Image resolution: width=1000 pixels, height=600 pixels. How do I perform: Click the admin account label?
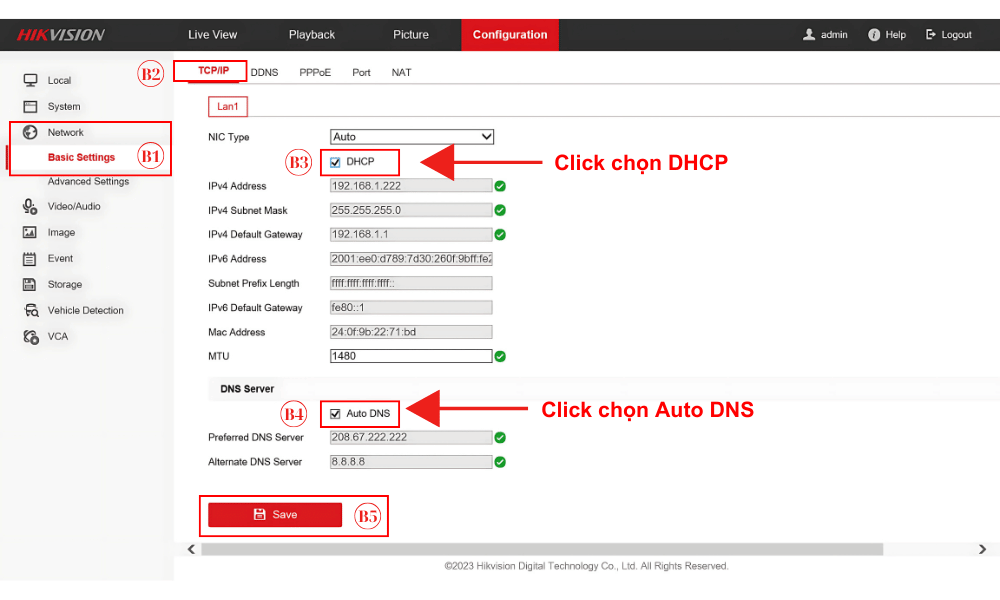[x=834, y=34]
